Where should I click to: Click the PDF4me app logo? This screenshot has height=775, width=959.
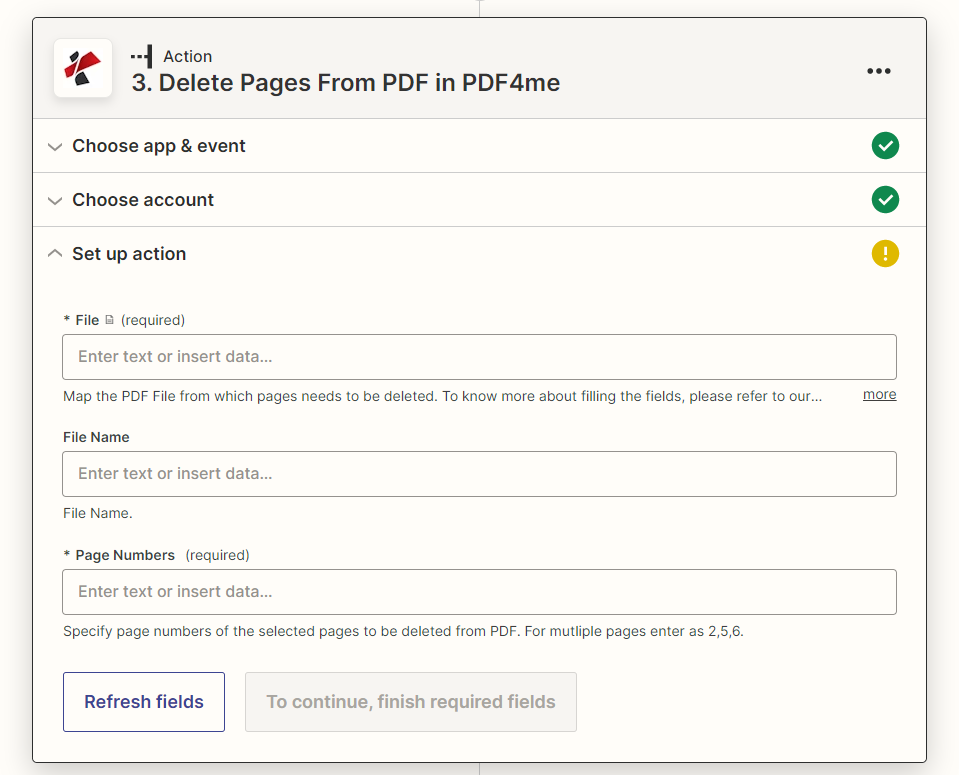[x=83, y=68]
